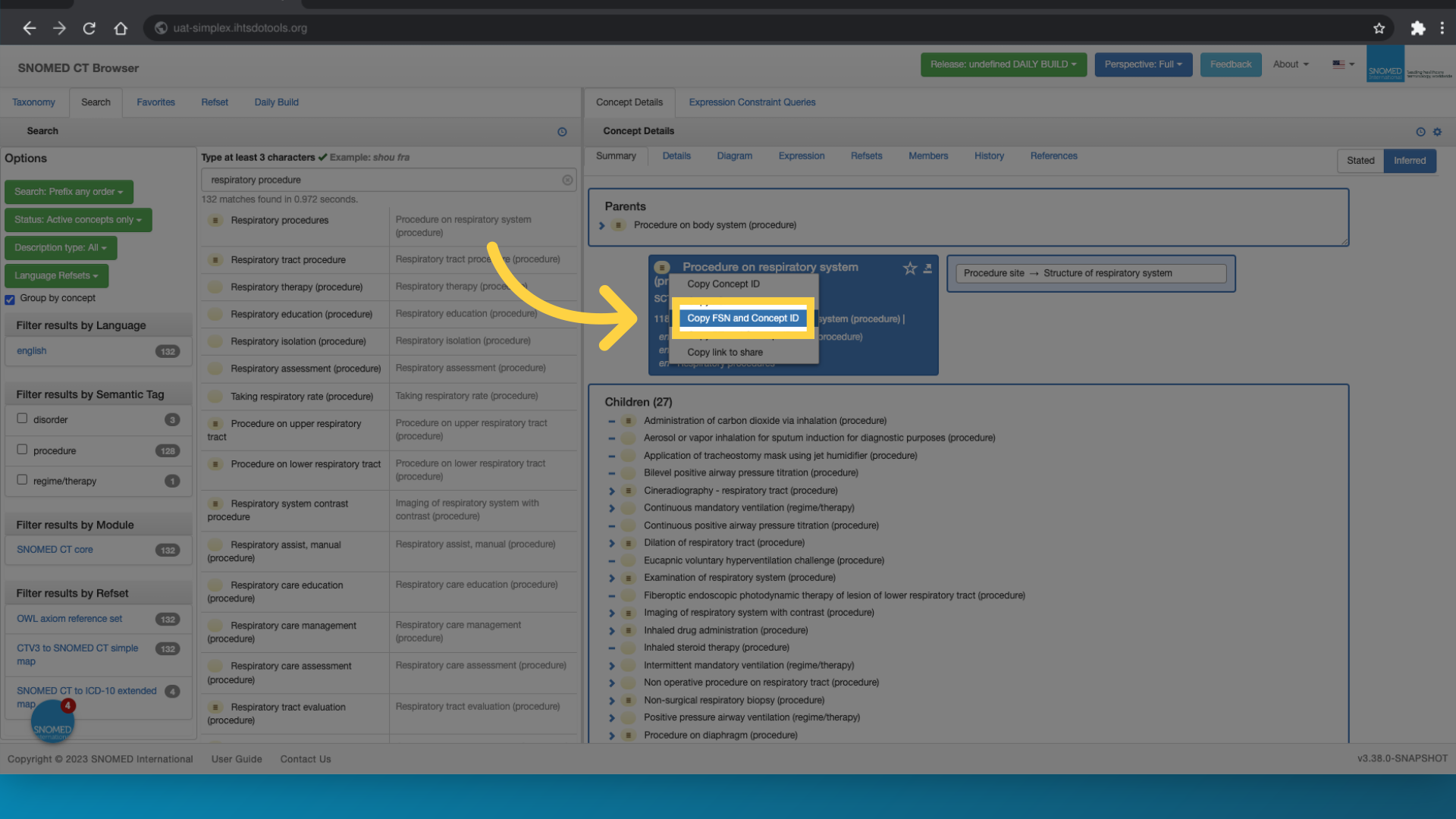Open the Status: Active concepts only dropdown
This screenshot has width=1456, height=819.
click(78, 220)
